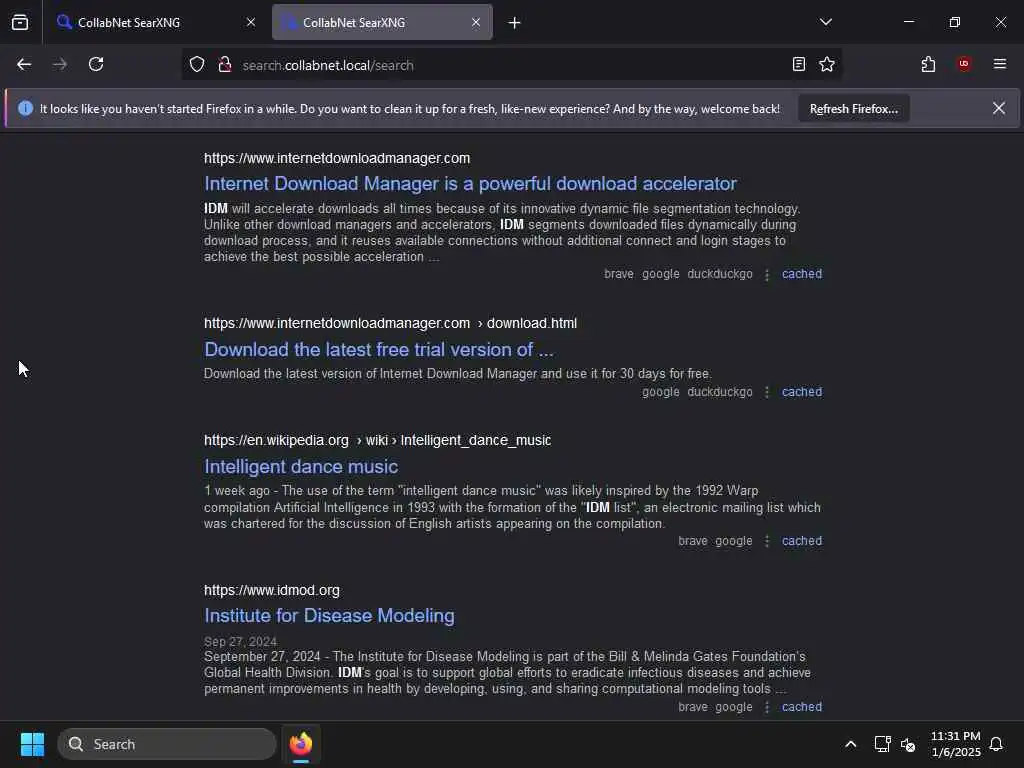The width and height of the screenshot is (1024, 768).
Task: Close the first CollabNet SearXNG tab
Action: 251,22
